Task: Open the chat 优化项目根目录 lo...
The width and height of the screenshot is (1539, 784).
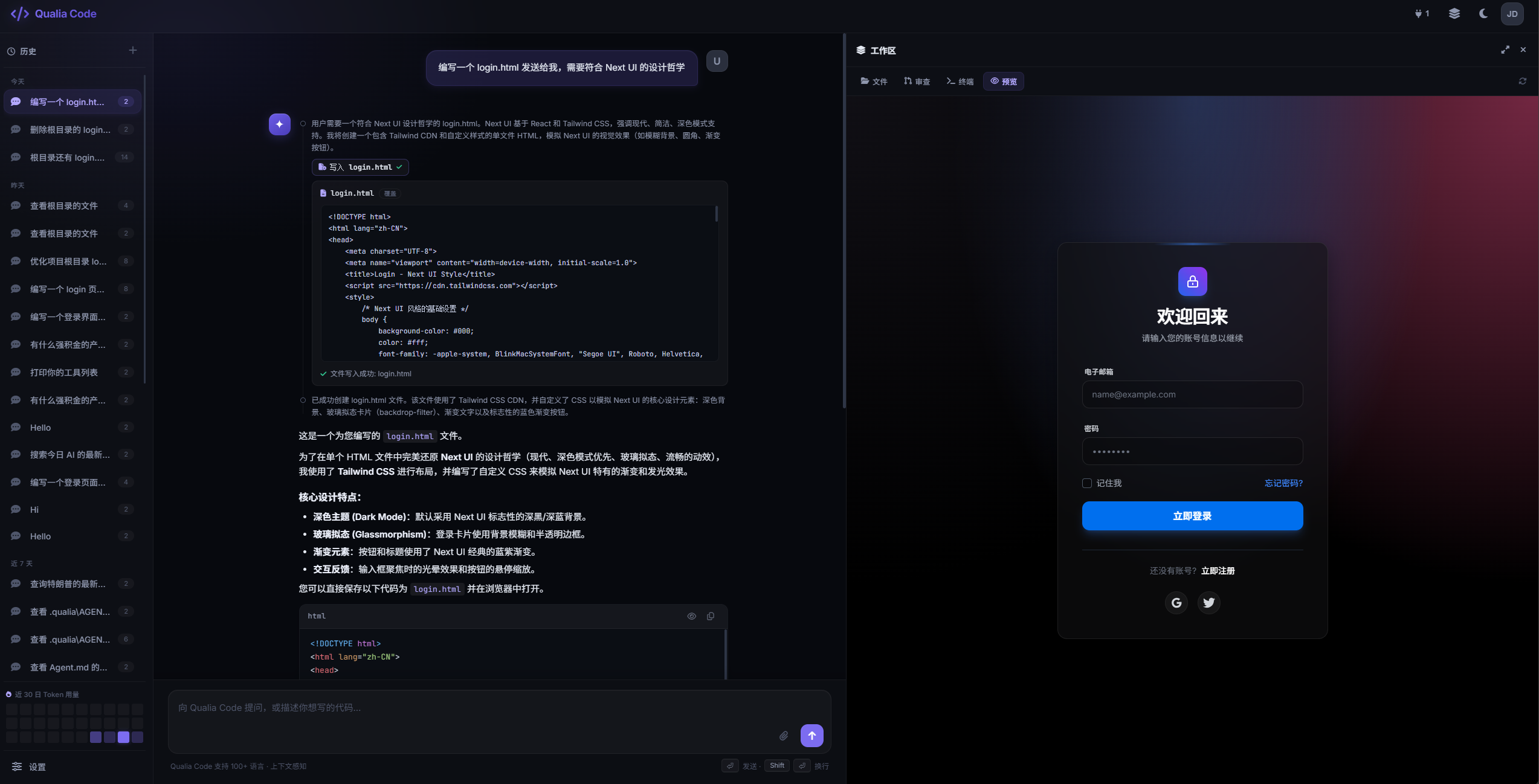Action: [73, 262]
